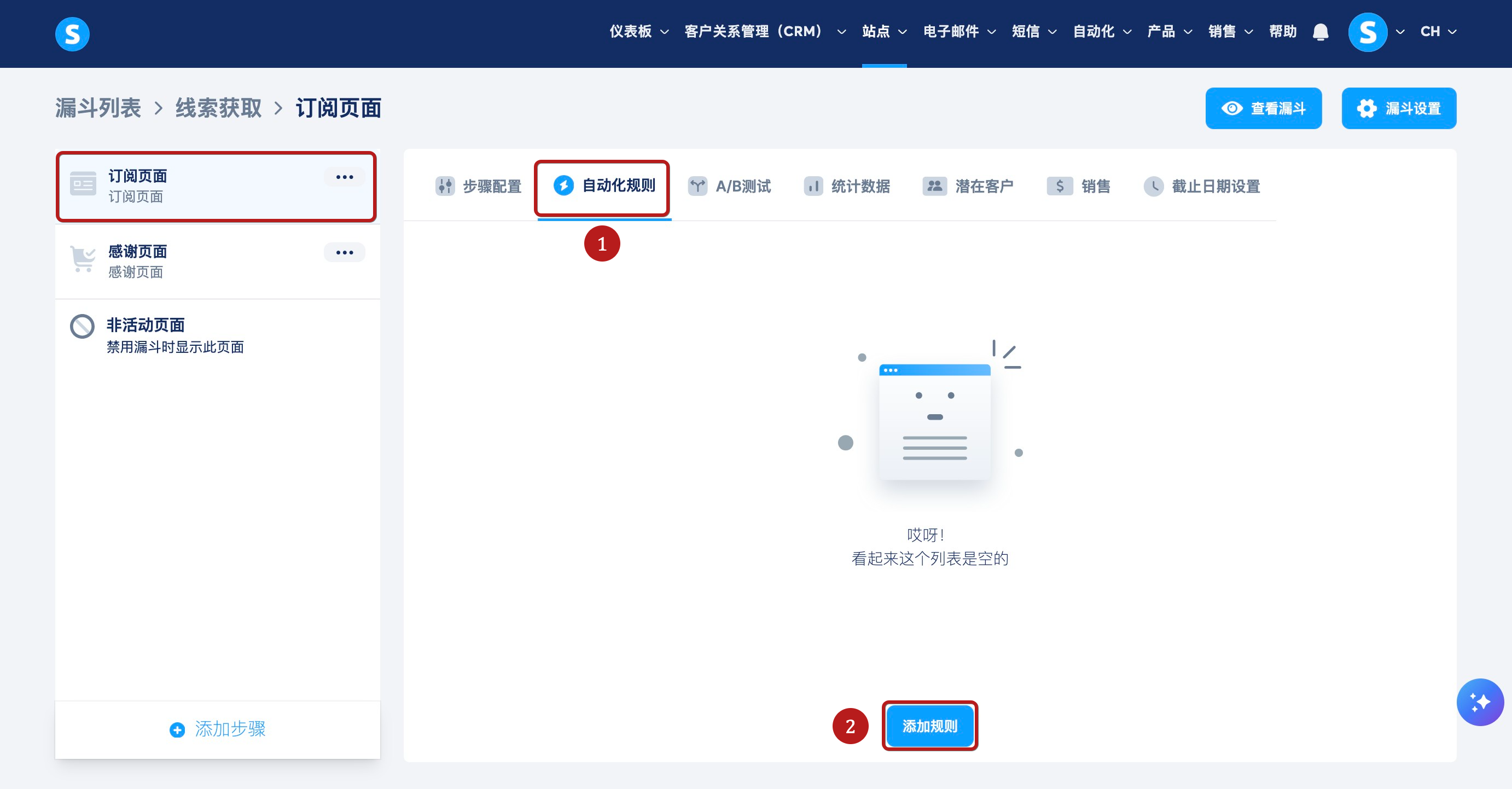Image resolution: width=1512 pixels, height=789 pixels.
Task: Click the 添加规则 button
Action: point(929,726)
